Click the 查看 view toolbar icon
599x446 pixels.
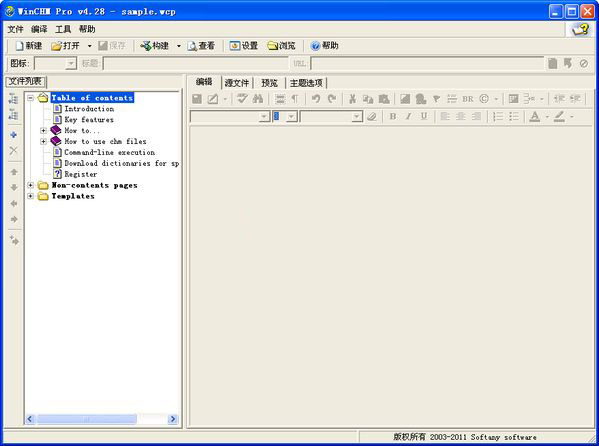[x=192, y=46]
